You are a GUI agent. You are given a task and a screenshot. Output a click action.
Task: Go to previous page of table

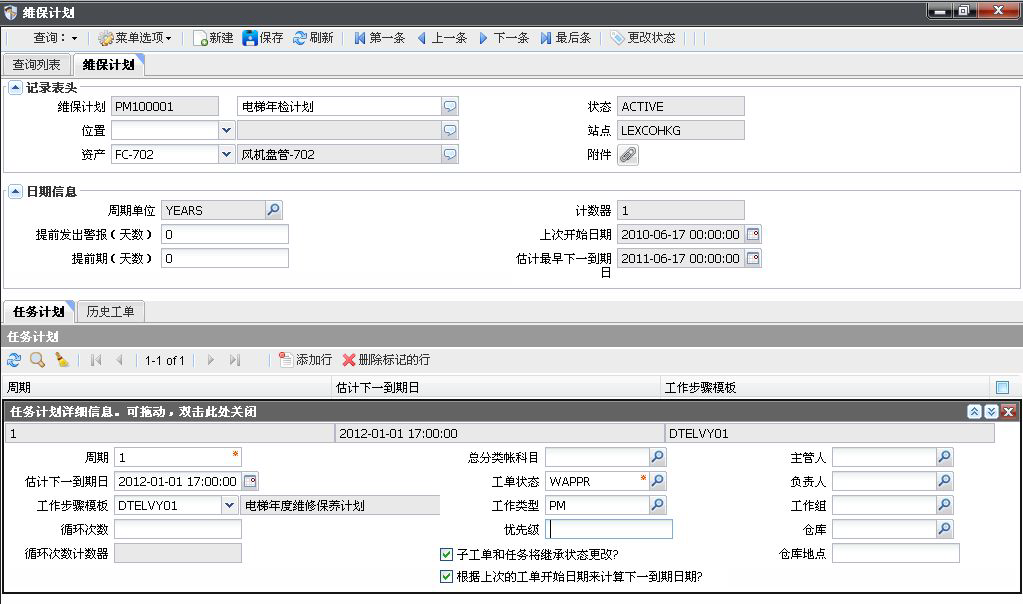point(119,360)
